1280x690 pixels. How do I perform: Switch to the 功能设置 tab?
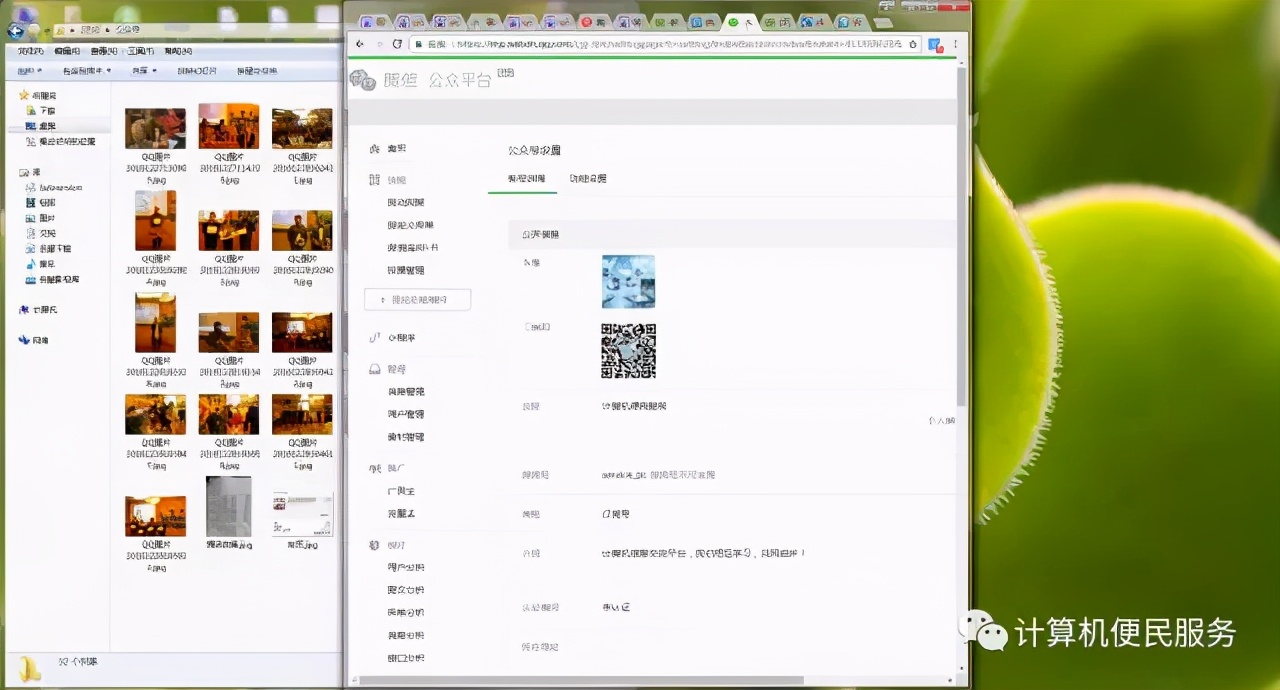[586, 178]
